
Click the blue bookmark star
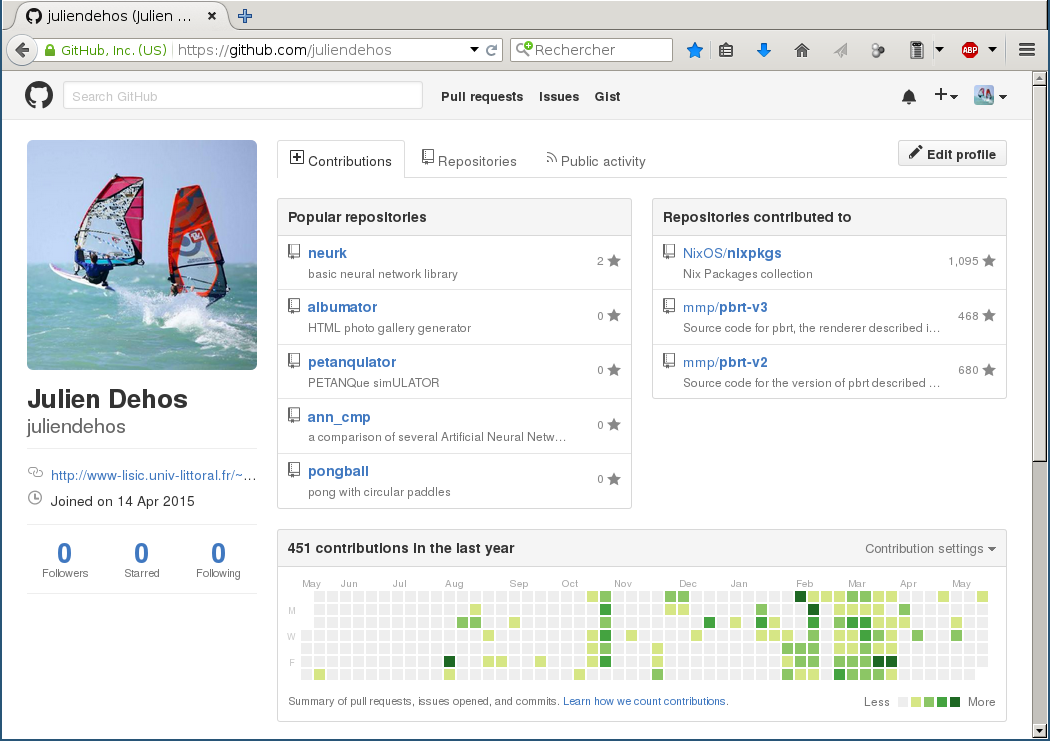[x=695, y=50]
